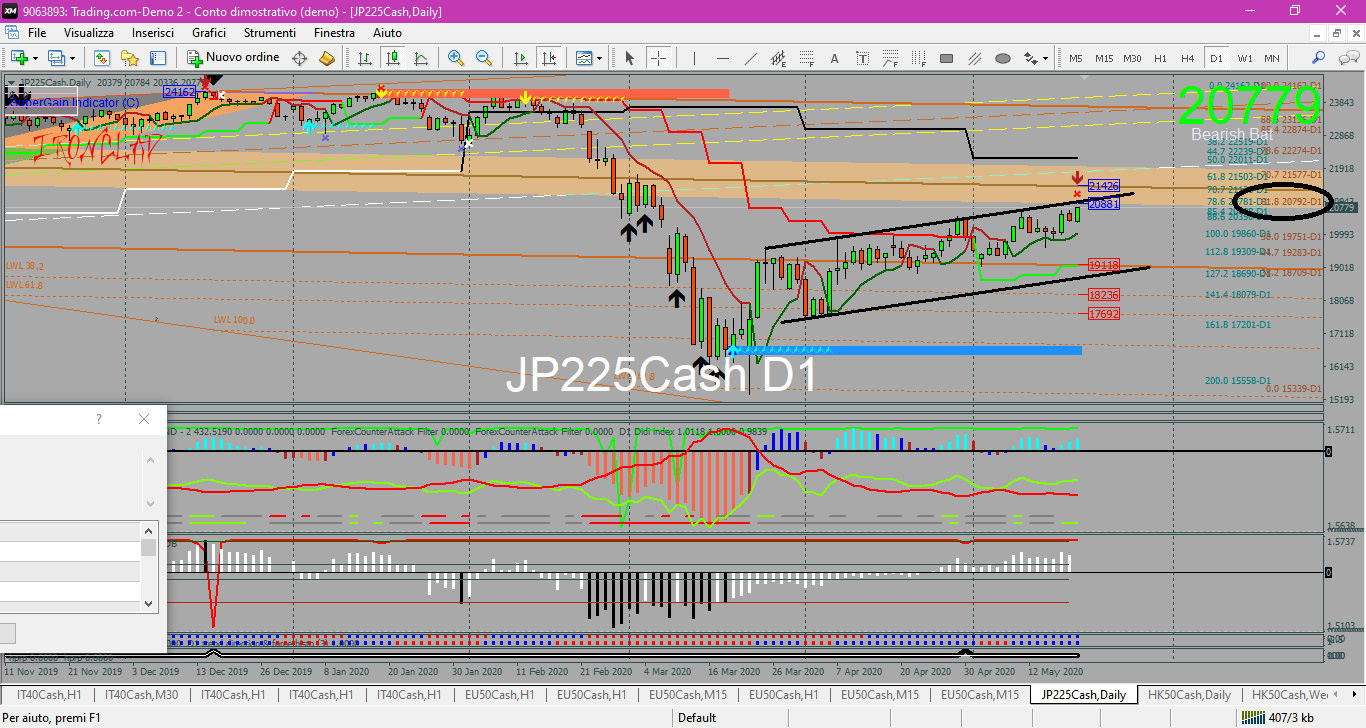Select the ellipse shape tool
Screen dimensions: 1366x728
(x=1002, y=58)
